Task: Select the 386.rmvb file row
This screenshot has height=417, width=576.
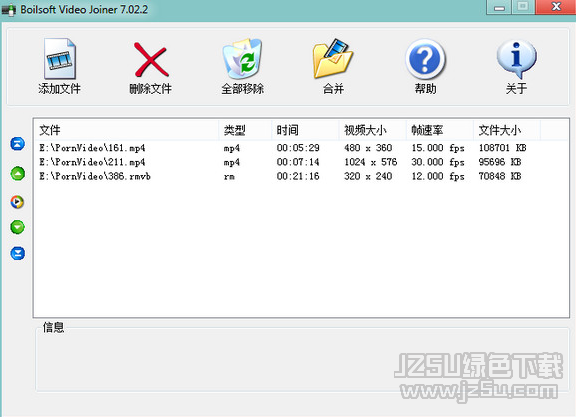Action: (x=301, y=176)
